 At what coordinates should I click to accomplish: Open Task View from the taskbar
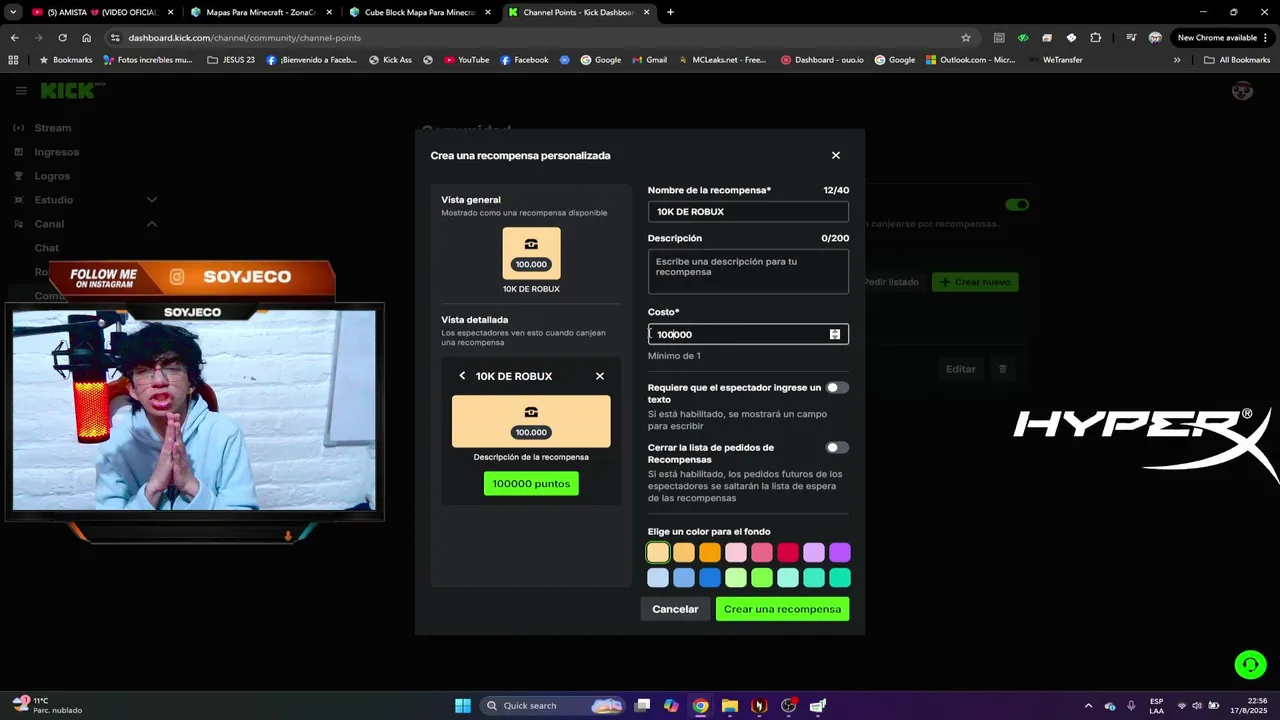click(x=642, y=705)
